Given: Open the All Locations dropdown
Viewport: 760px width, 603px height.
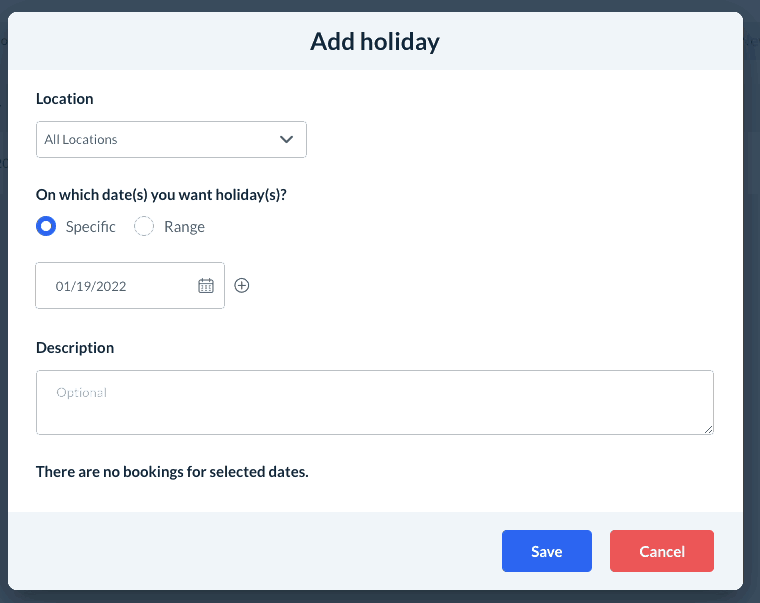Looking at the screenshot, I should click(x=160, y=140).
